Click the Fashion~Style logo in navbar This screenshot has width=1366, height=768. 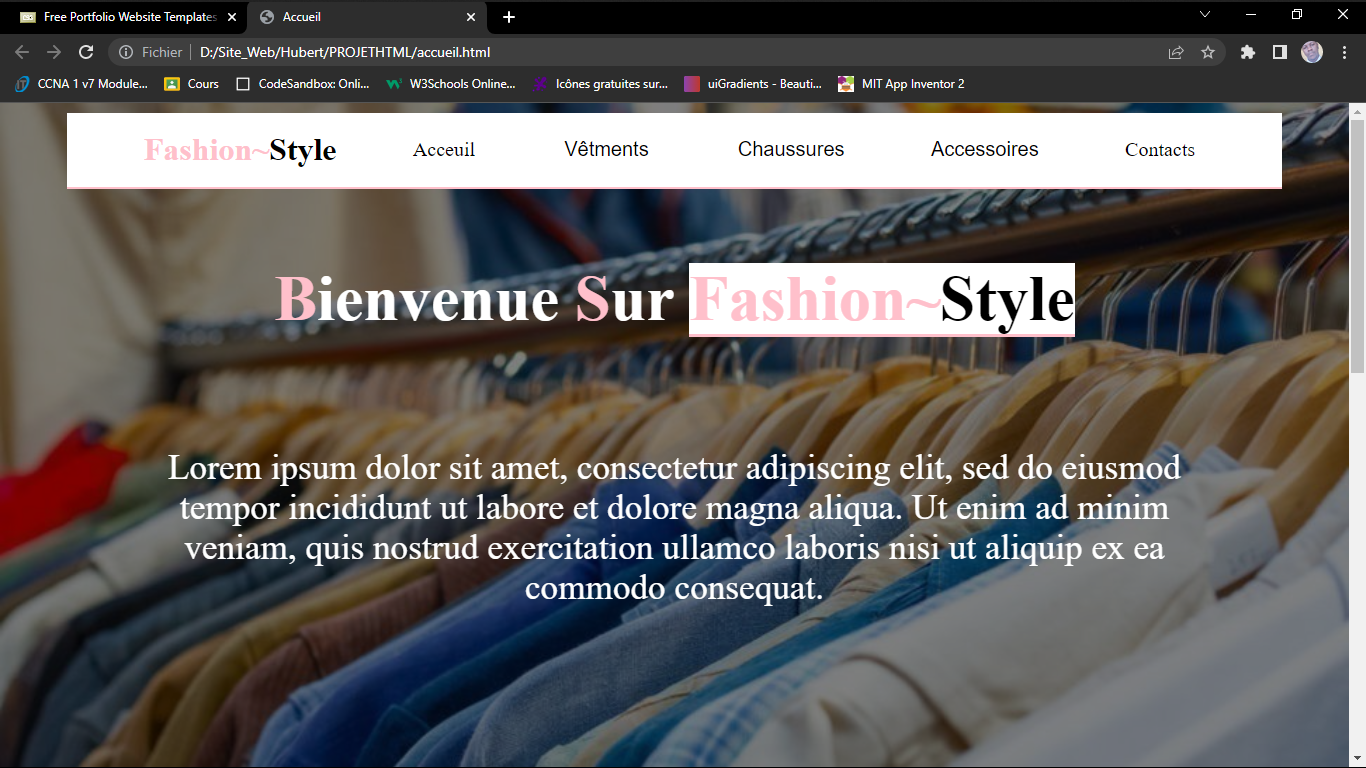coord(240,150)
